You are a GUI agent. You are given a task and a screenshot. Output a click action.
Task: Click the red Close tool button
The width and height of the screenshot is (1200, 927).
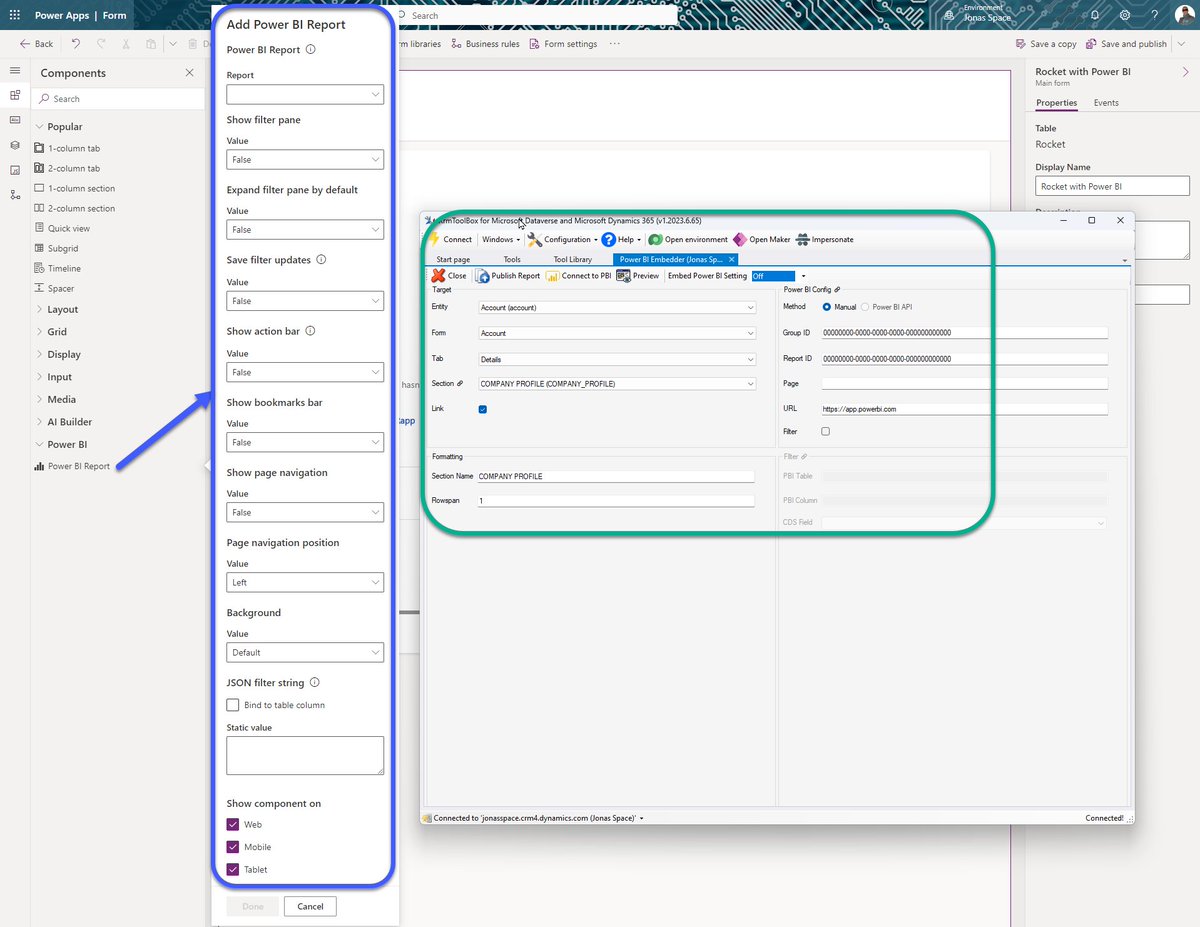(x=449, y=276)
